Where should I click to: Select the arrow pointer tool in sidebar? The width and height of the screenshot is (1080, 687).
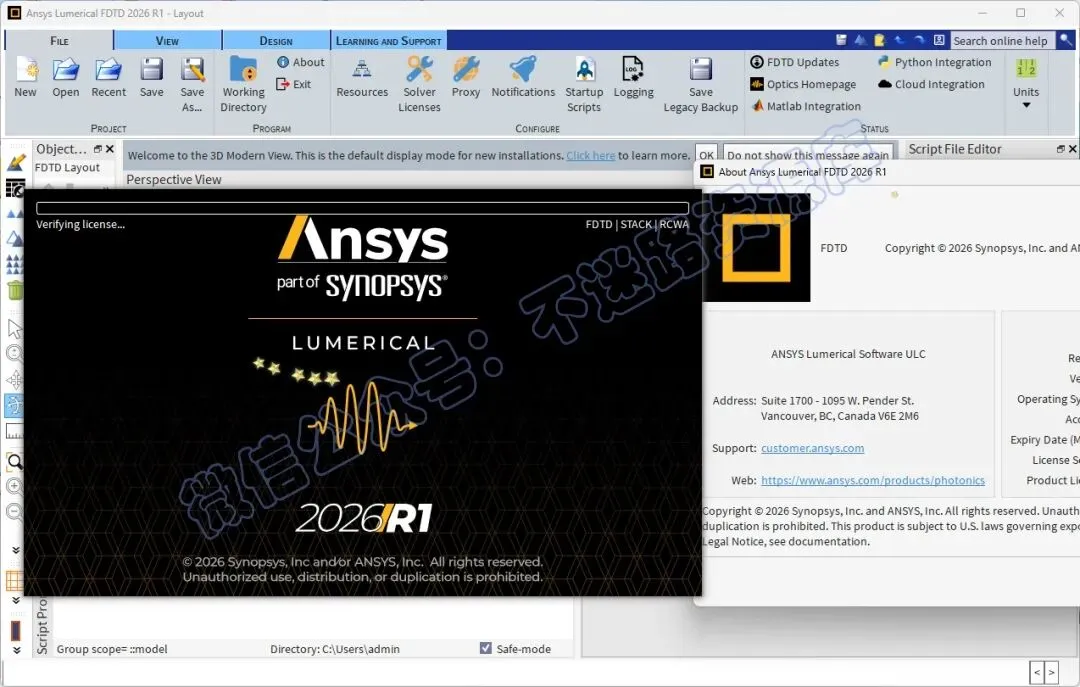14,329
